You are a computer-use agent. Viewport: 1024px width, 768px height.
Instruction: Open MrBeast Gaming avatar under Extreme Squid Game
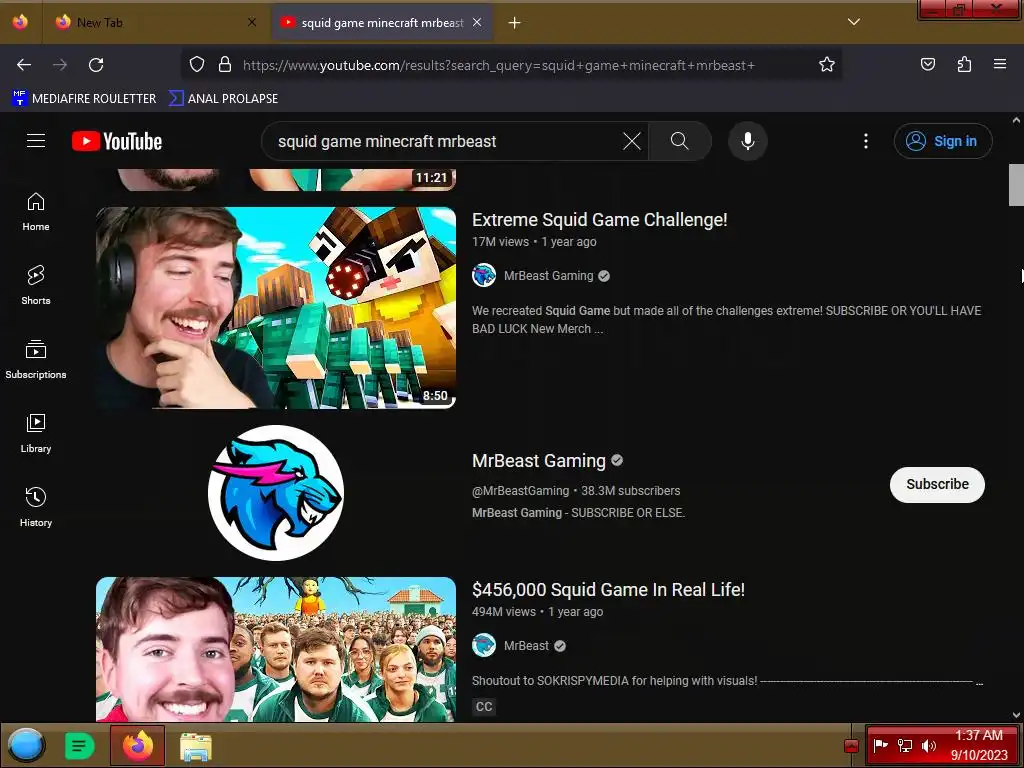(484, 276)
